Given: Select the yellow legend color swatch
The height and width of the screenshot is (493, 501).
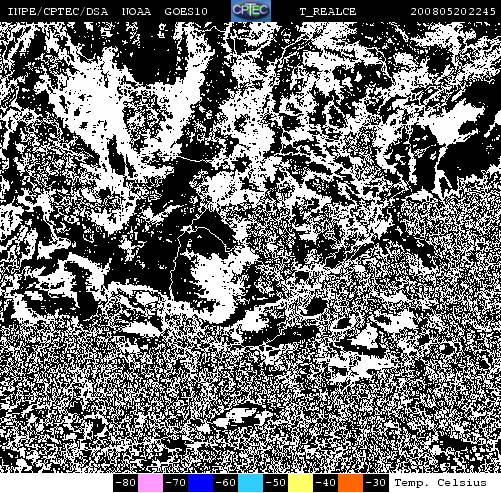Looking at the screenshot, I should point(300,483).
